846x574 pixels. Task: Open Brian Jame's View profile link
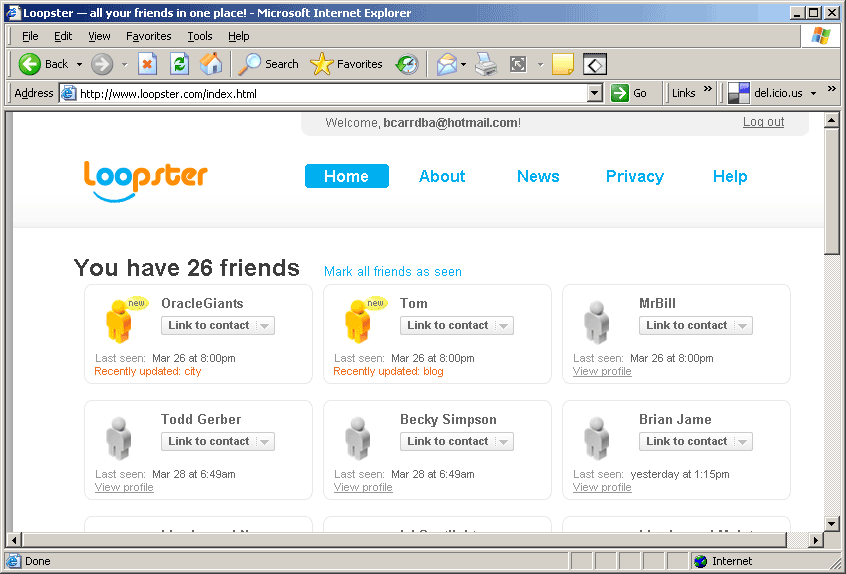click(x=602, y=487)
